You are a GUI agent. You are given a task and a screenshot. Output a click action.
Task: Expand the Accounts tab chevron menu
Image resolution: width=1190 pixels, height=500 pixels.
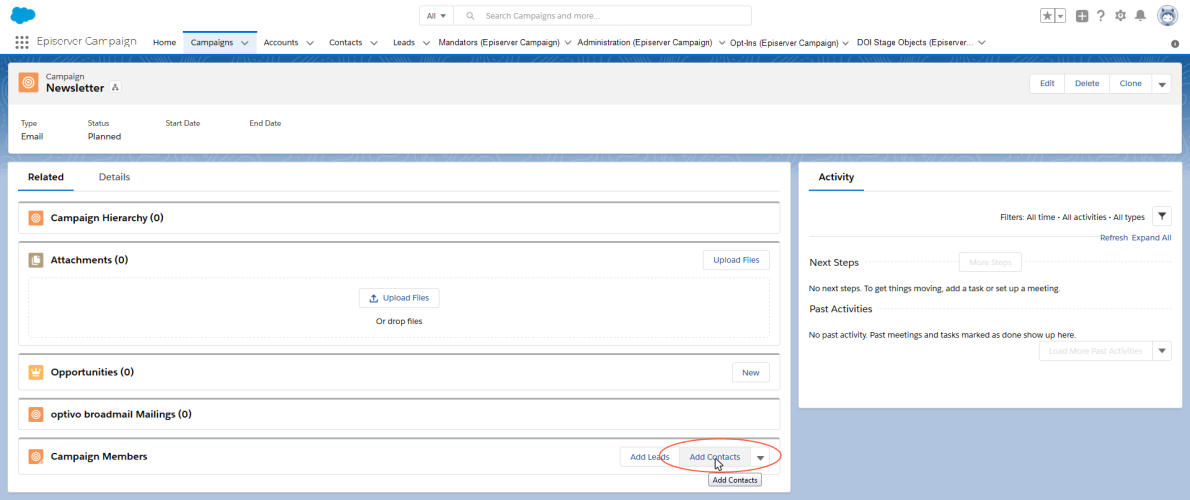[x=310, y=43]
